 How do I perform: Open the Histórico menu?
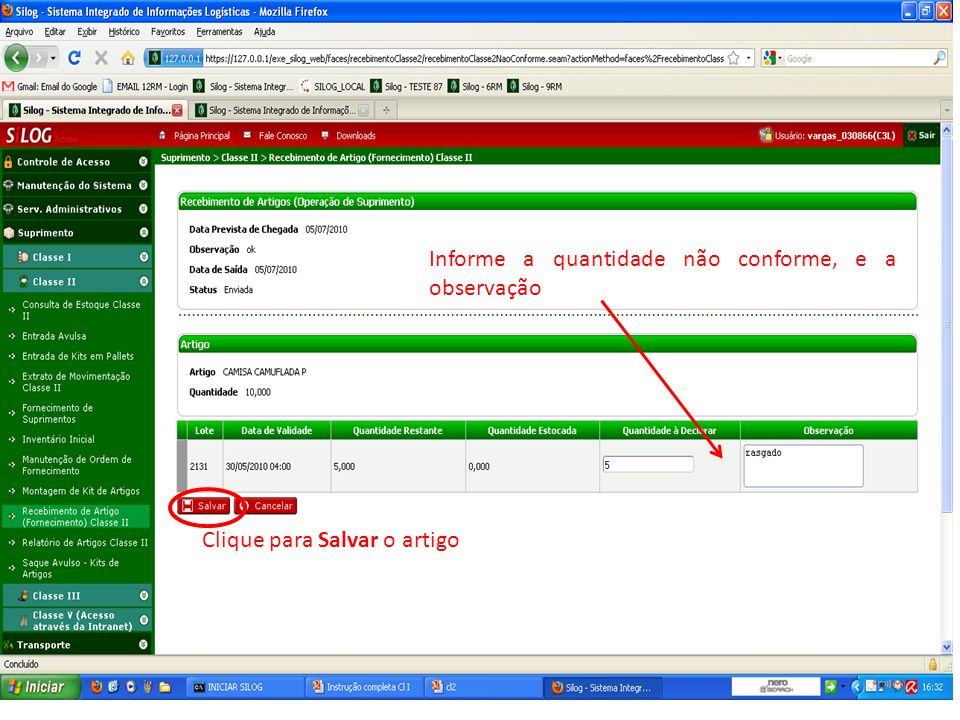pyautogui.click(x=124, y=32)
